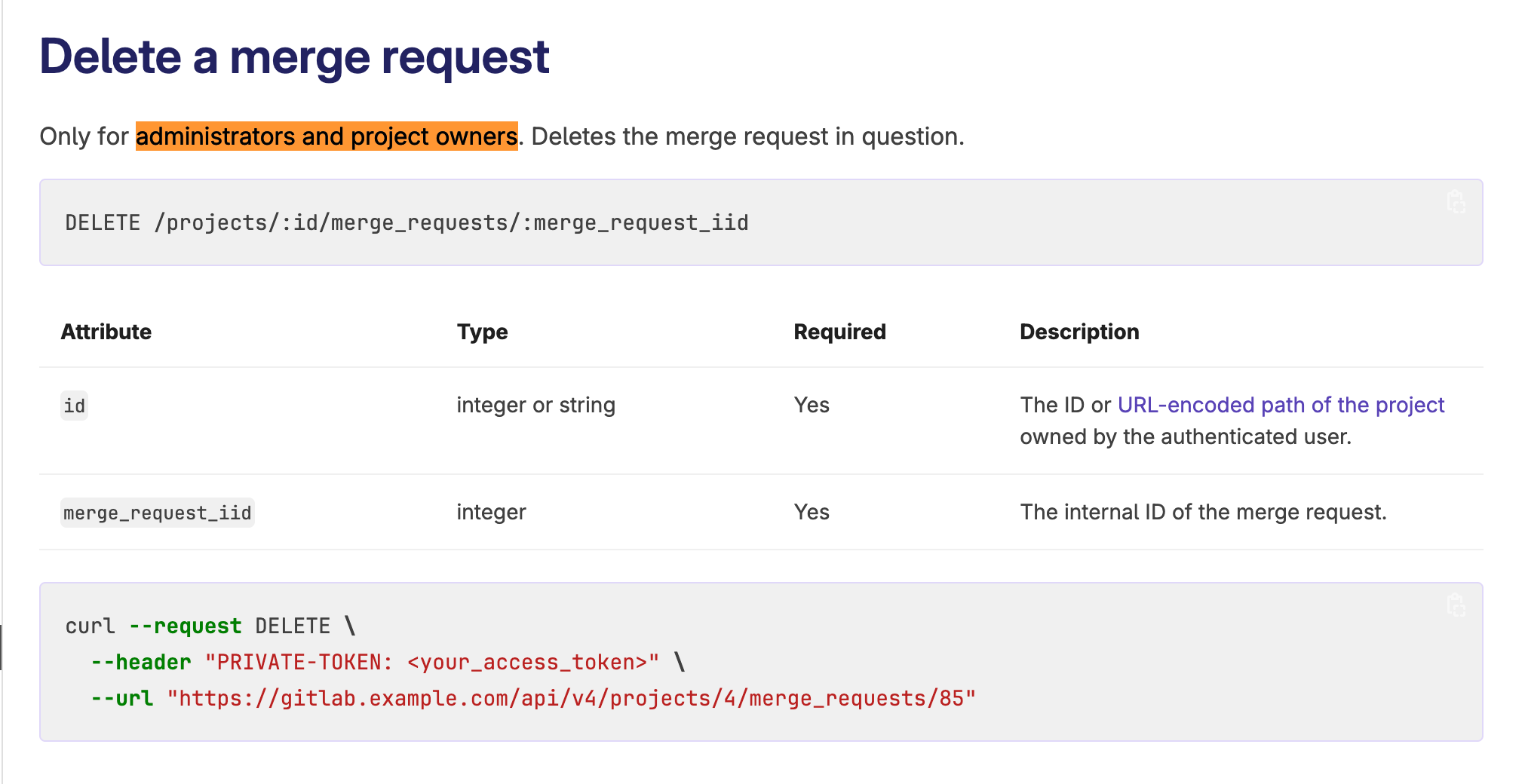Click the Type column header

pyautogui.click(x=481, y=332)
